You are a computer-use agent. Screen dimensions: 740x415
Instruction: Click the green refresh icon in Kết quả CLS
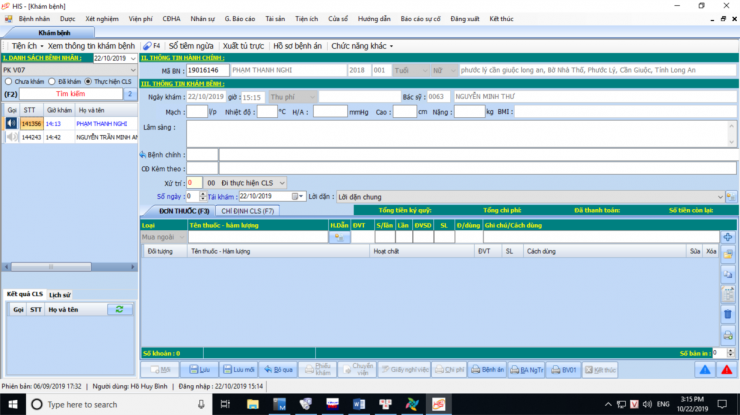coord(120,310)
